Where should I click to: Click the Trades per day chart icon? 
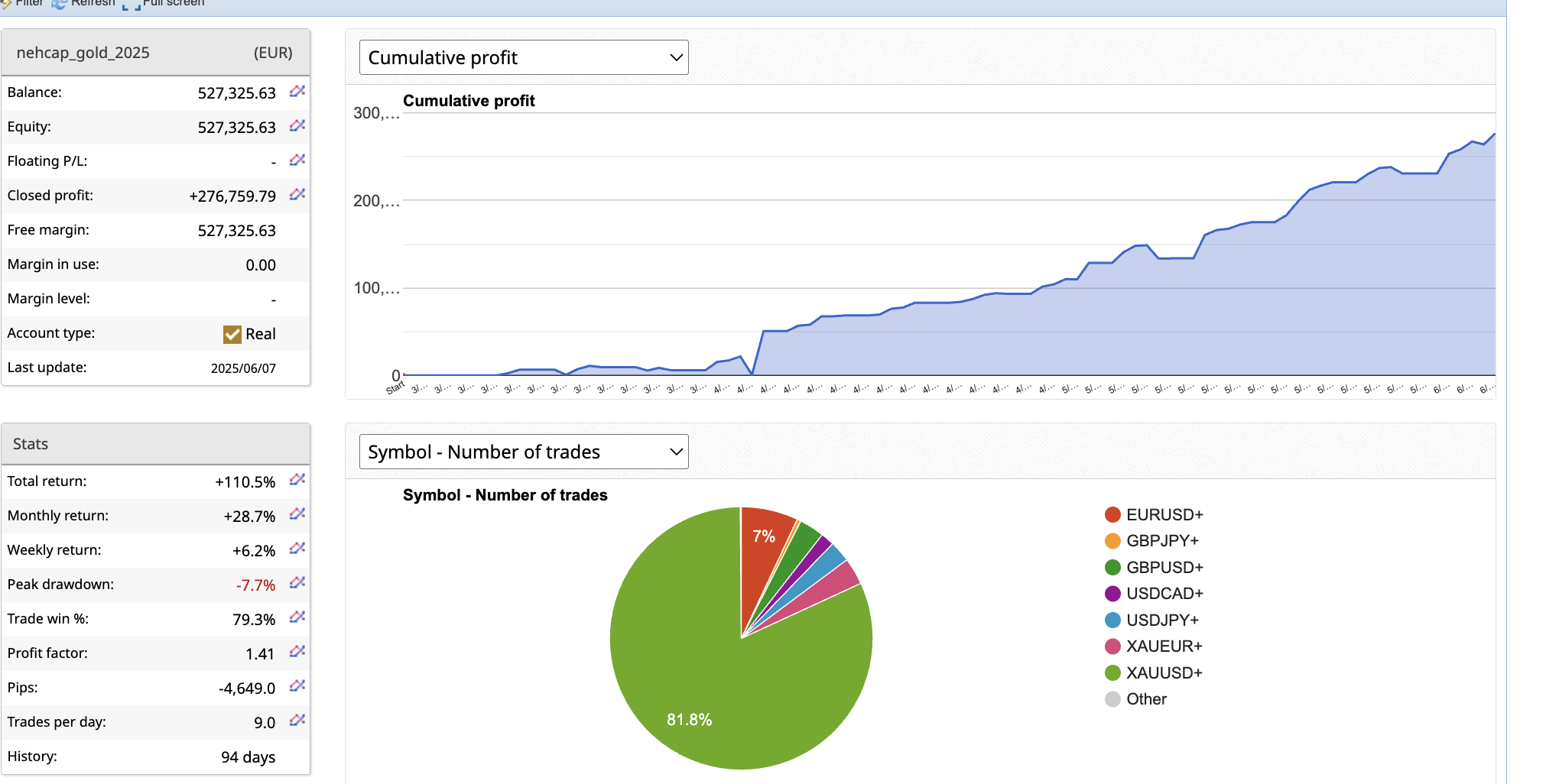coord(297,721)
